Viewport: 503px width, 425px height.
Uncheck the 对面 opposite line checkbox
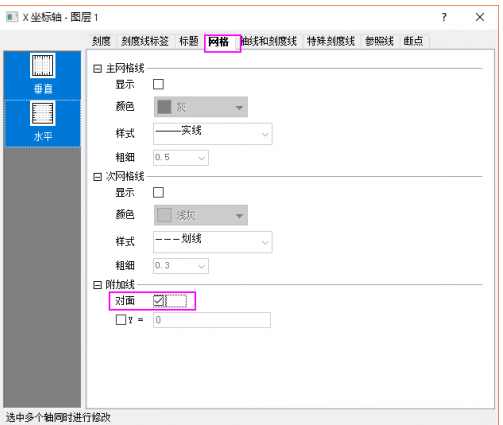click(x=159, y=301)
